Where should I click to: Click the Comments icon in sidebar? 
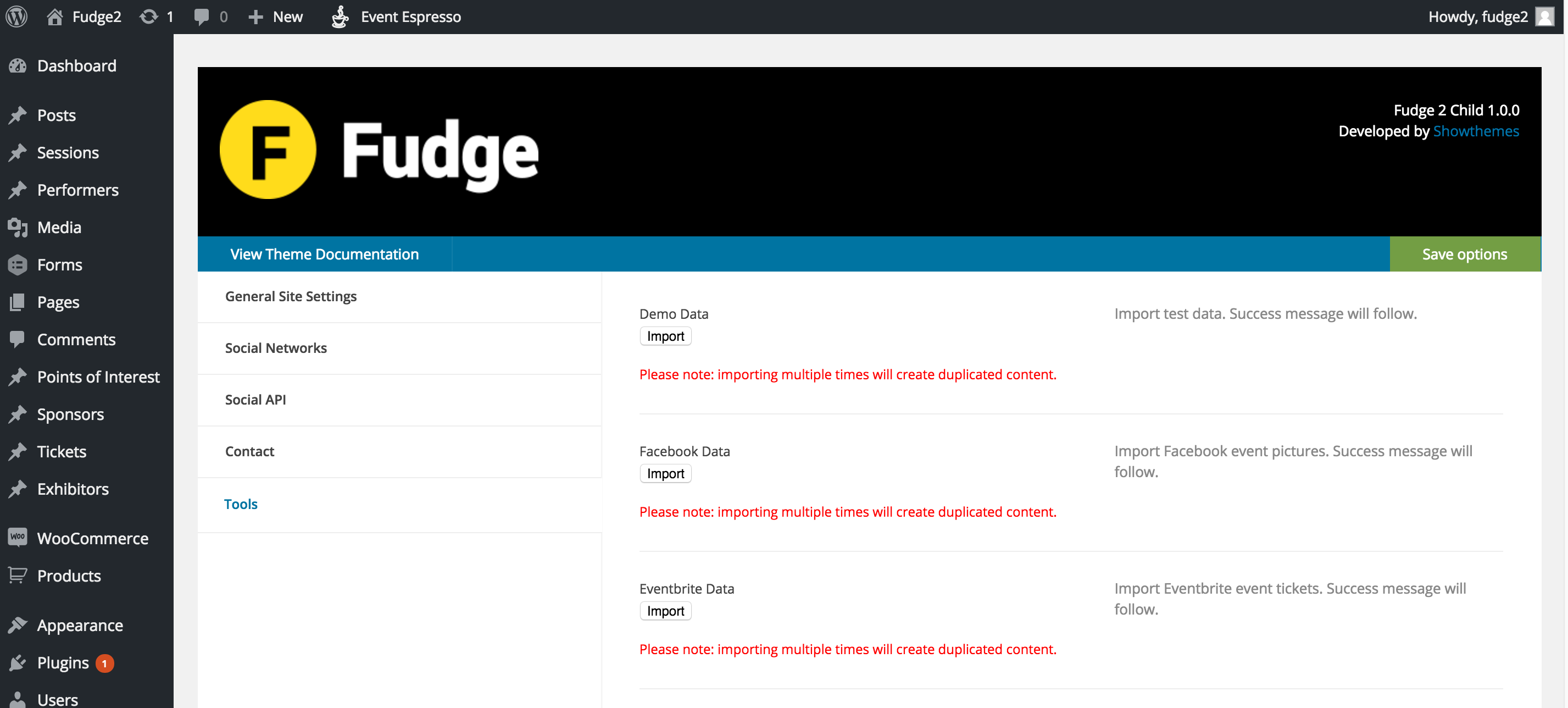click(18, 339)
